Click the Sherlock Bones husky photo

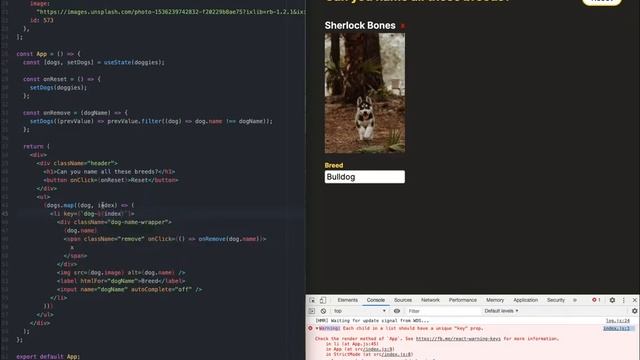click(365, 93)
